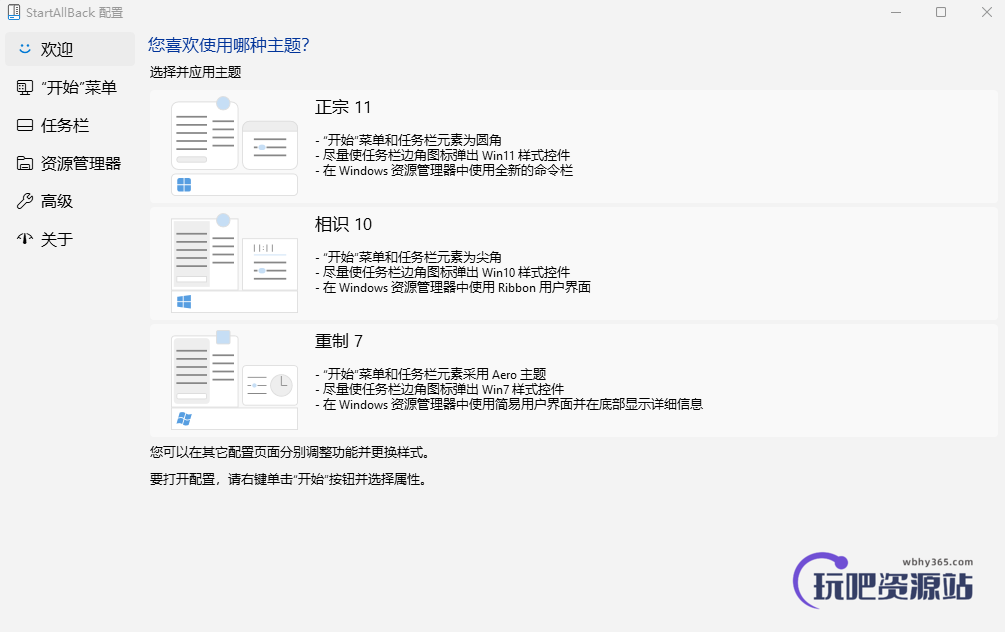Screen dimensions: 1005x632
Task: Select the 高级 advanced tab
Action: 70,201
